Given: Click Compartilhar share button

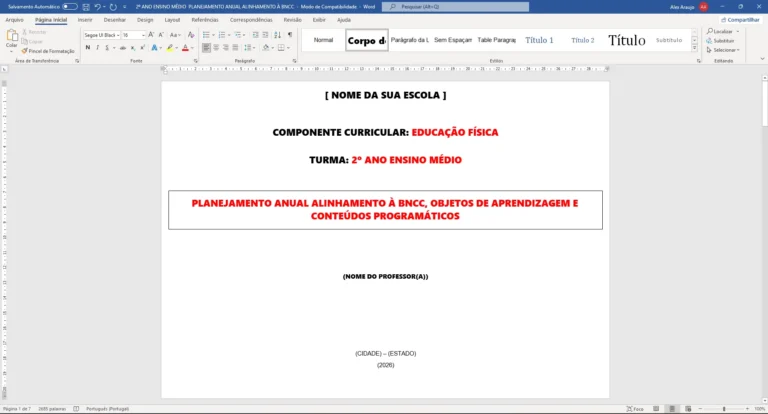Looking at the screenshot, I should click(740, 20).
